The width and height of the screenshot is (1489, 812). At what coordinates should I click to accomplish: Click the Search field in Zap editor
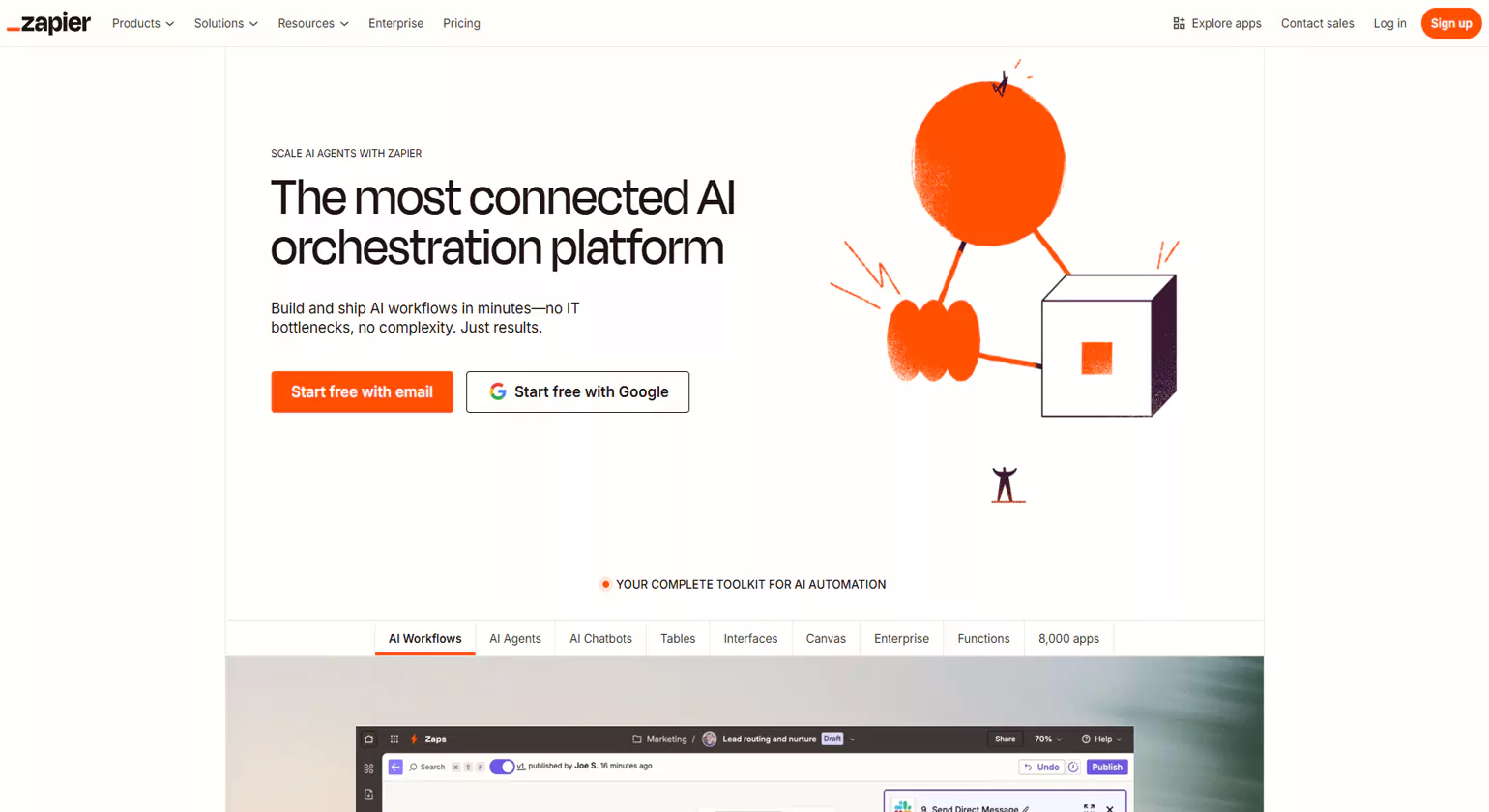[x=426, y=768]
